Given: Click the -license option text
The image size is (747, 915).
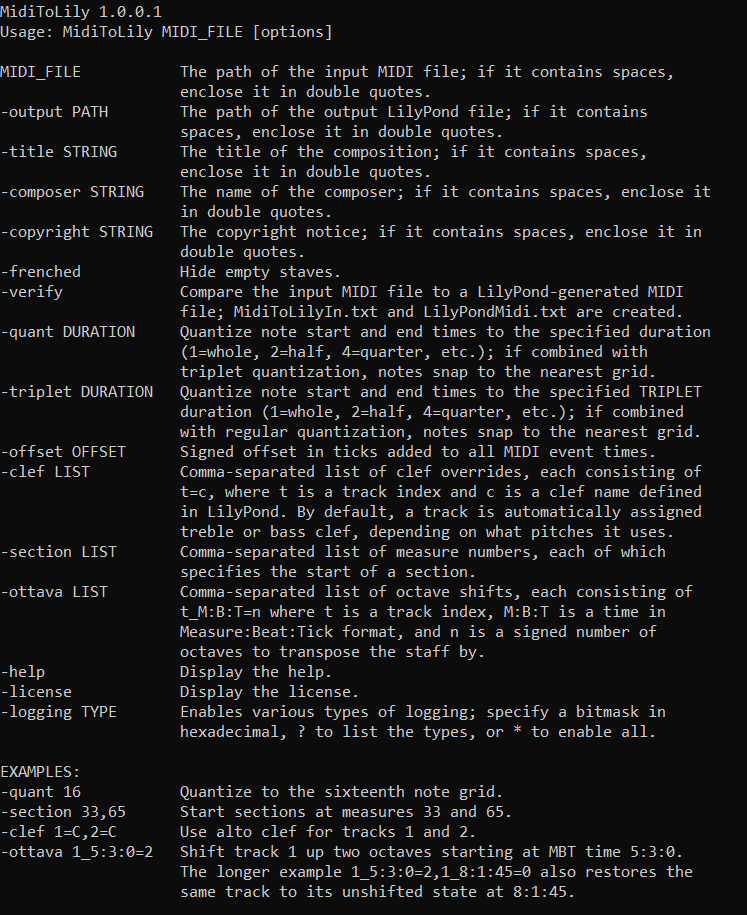Looking at the screenshot, I should tap(36, 691).
